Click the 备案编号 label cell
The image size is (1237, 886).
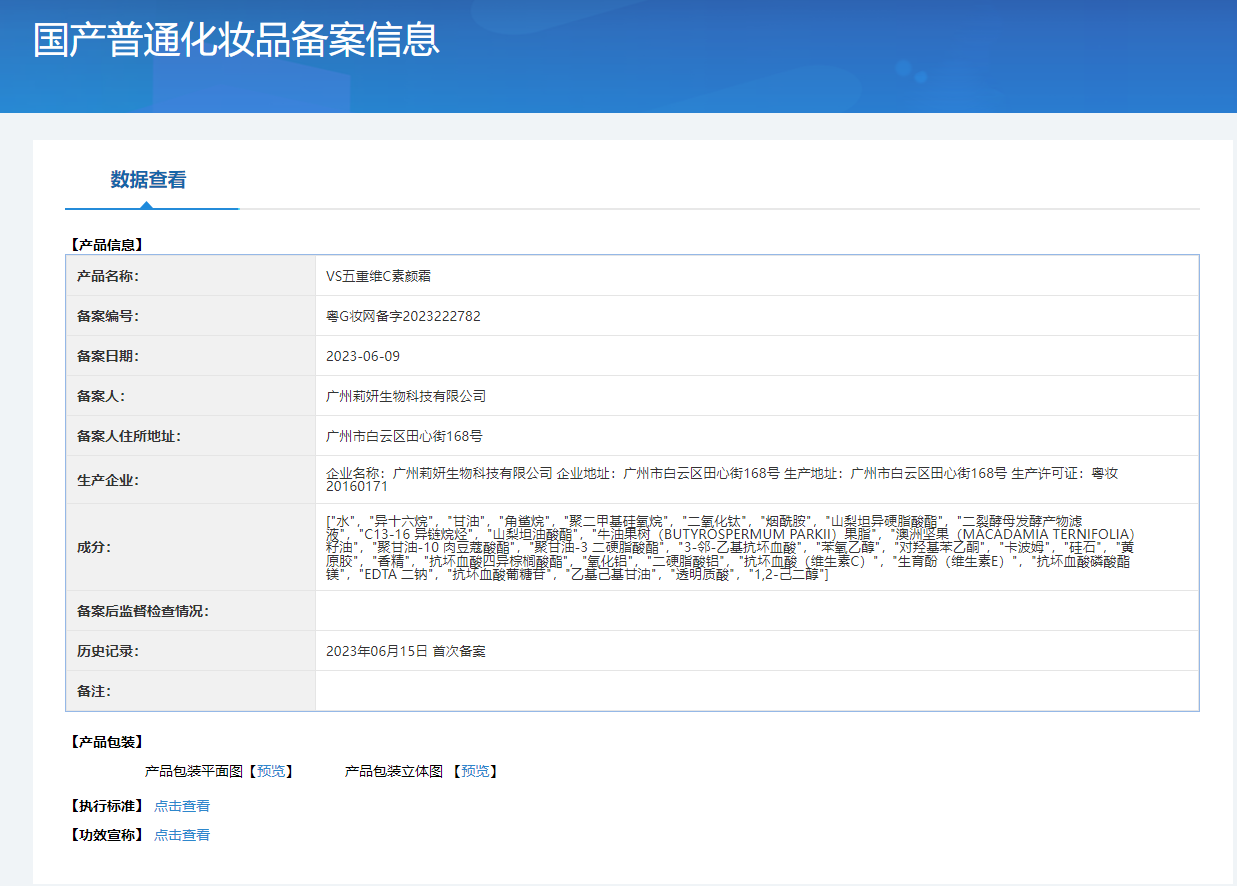[191, 316]
